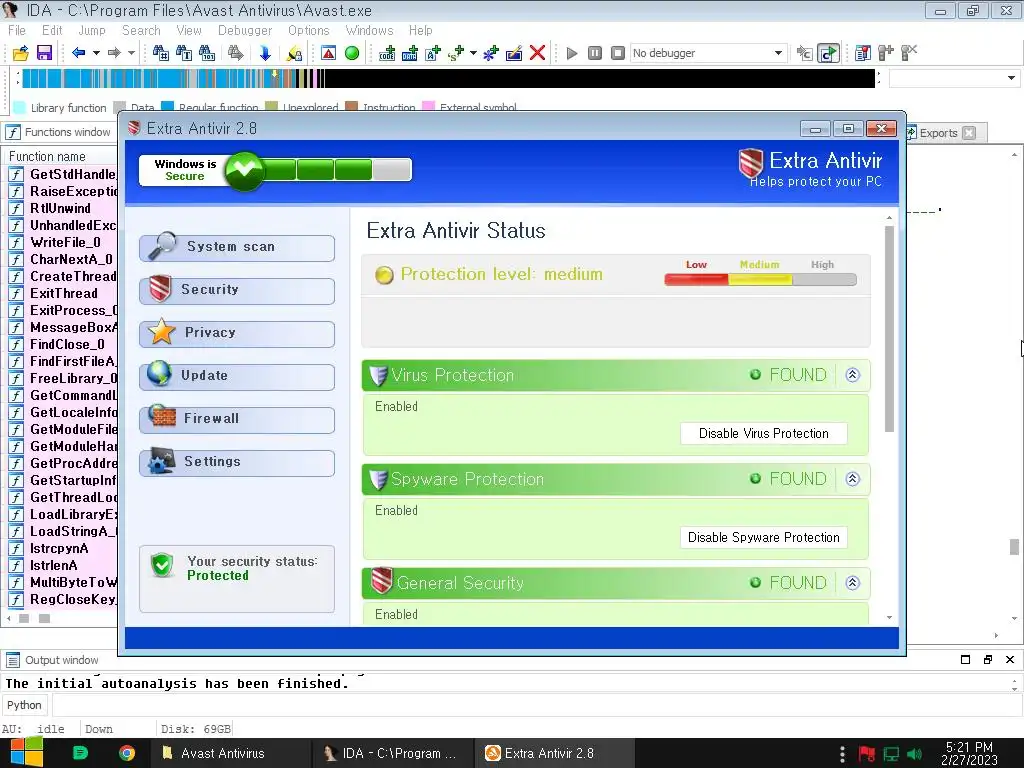The image size is (1024, 768).
Task: Click the debugger start play button
Action: tap(572, 53)
